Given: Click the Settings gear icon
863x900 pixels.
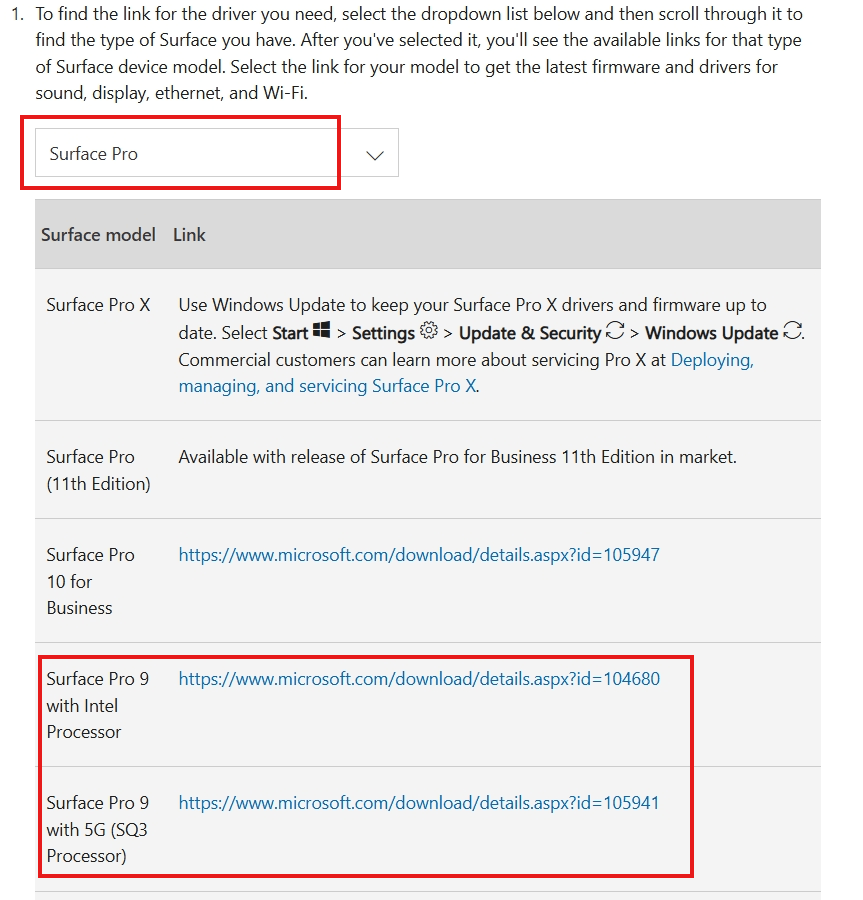Looking at the screenshot, I should coord(429,331).
